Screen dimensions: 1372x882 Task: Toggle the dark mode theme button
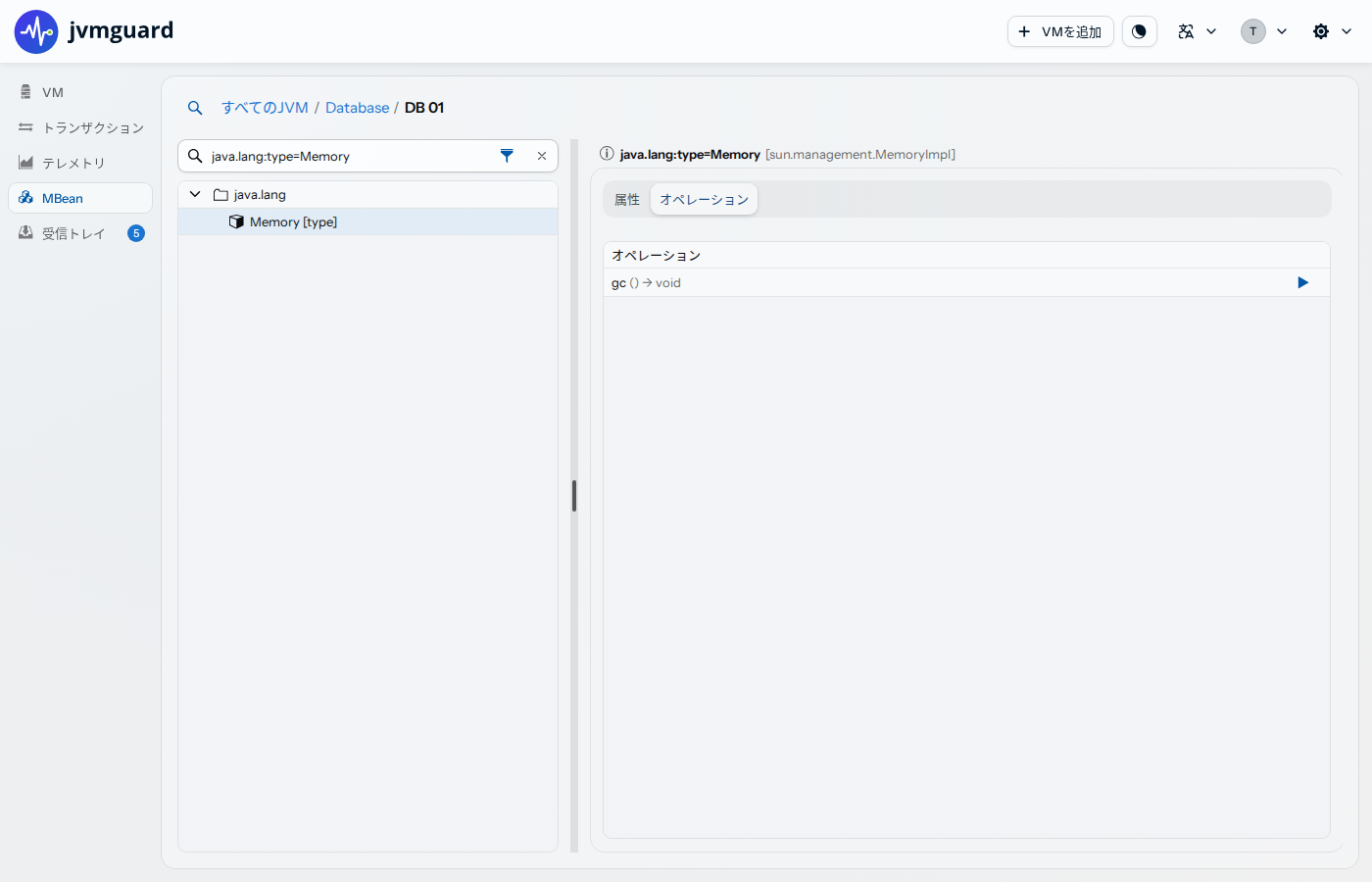pyautogui.click(x=1139, y=31)
